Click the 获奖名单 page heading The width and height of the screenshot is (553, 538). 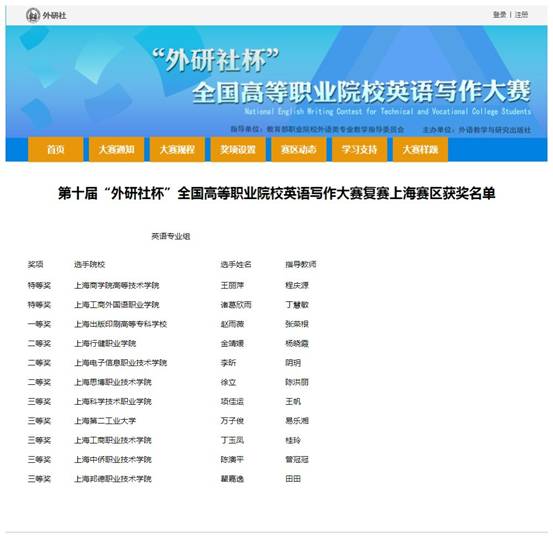(276, 193)
